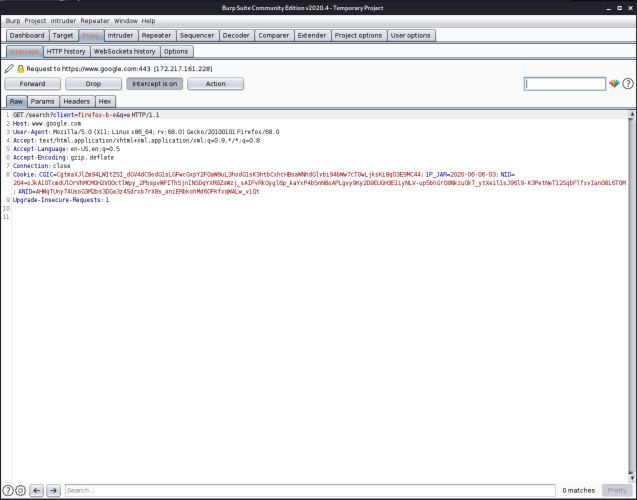637x500 pixels.
Task: Open the Sequencer tab
Action: (x=197, y=35)
